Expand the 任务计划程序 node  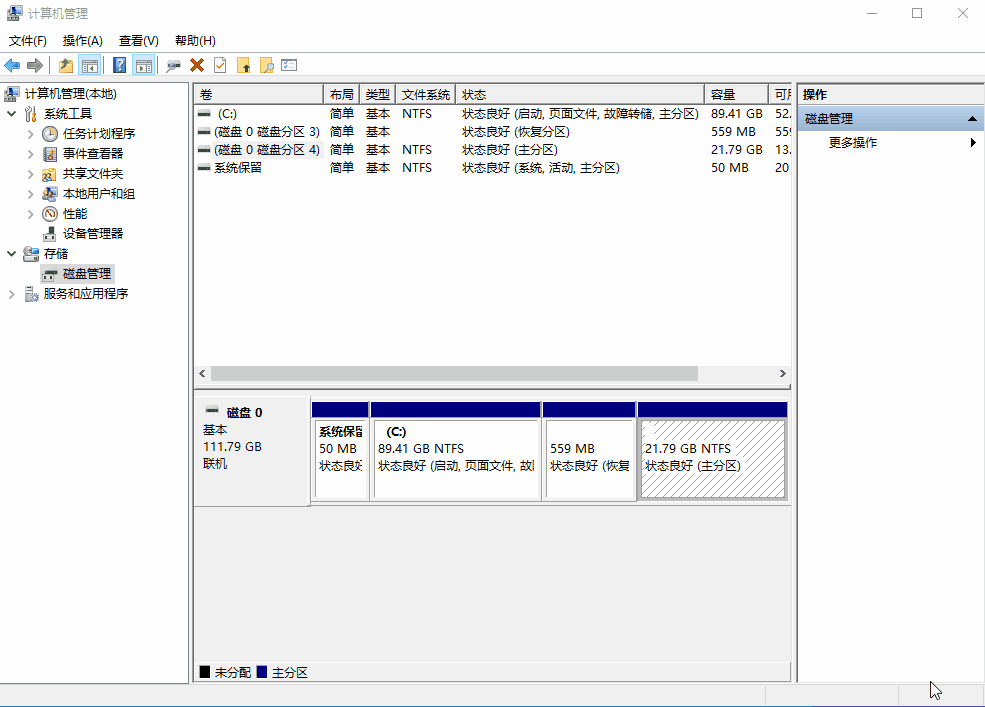[31, 134]
